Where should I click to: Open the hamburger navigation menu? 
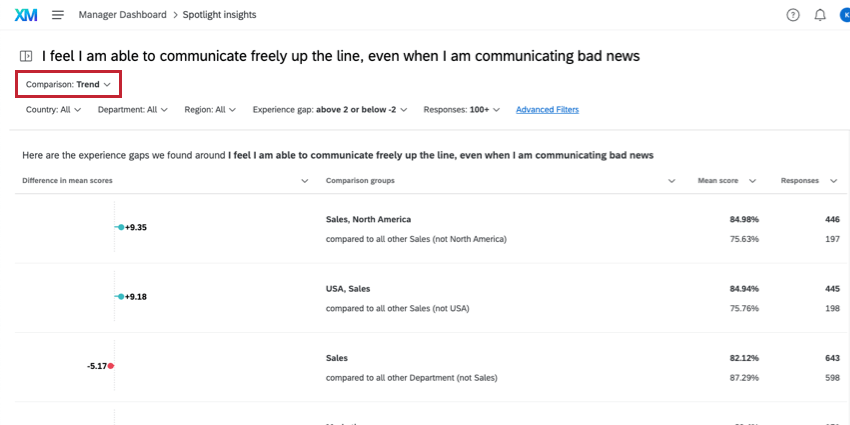click(58, 15)
